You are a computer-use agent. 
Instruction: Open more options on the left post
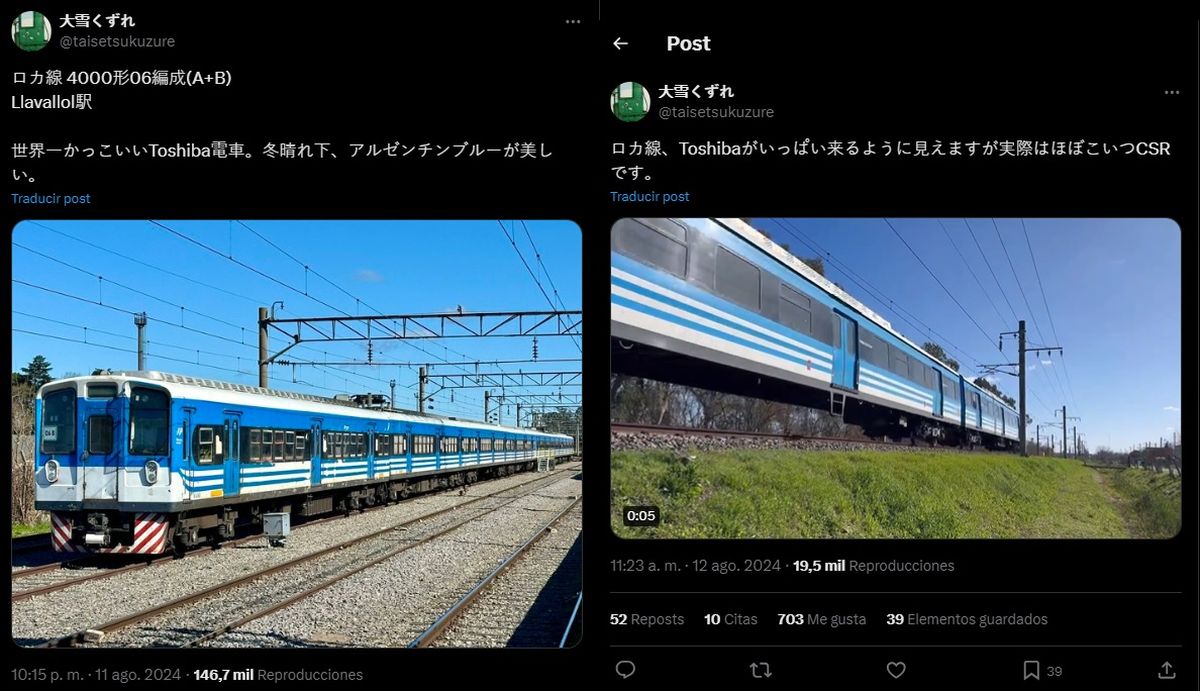572,21
